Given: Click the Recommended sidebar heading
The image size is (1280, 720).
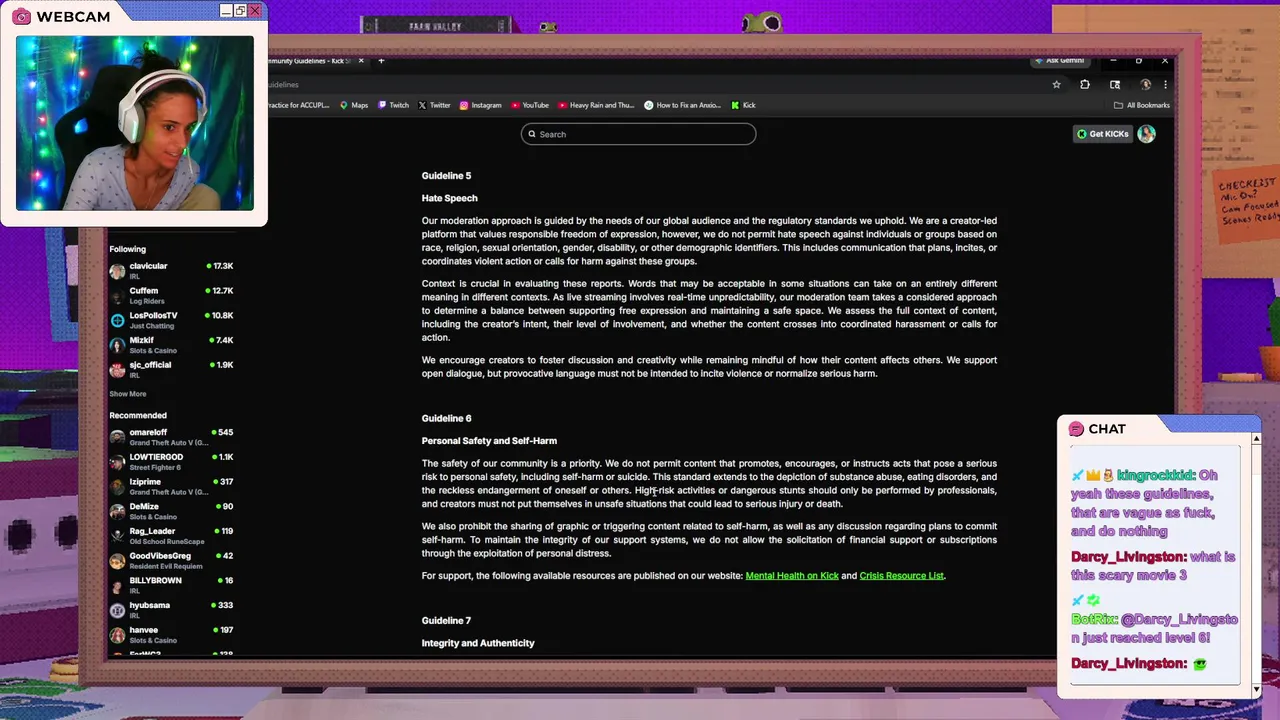Looking at the screenshot, I should click(138, 415).
